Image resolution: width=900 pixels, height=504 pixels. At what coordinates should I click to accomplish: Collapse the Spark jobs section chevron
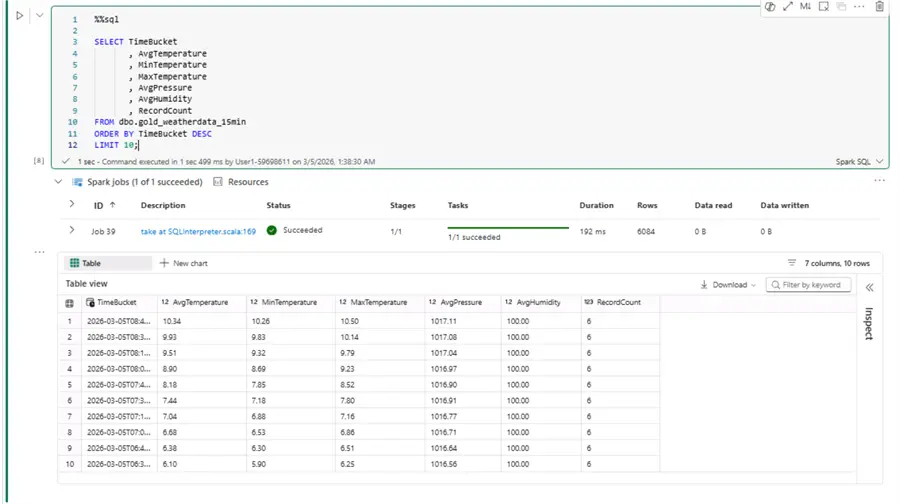click(x=58, y=182)
